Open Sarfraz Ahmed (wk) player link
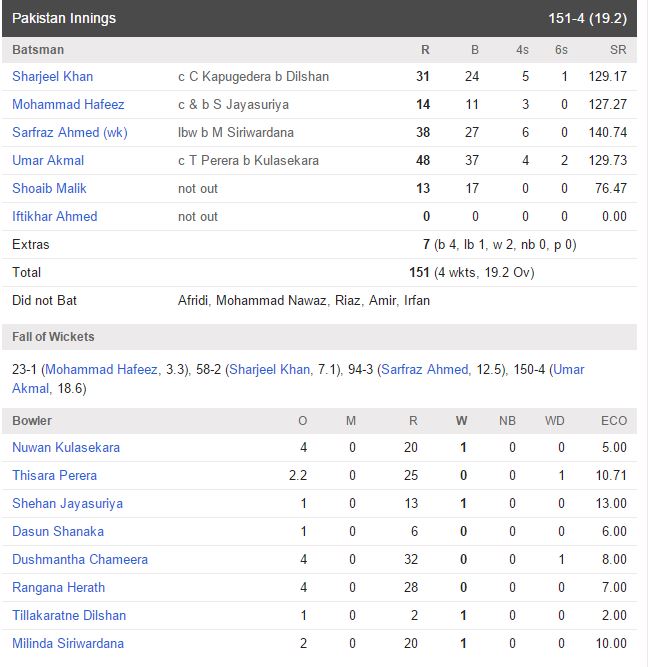The width and height of the screenshot is (648, 667). pyautogui.click(x=70, y=133)
